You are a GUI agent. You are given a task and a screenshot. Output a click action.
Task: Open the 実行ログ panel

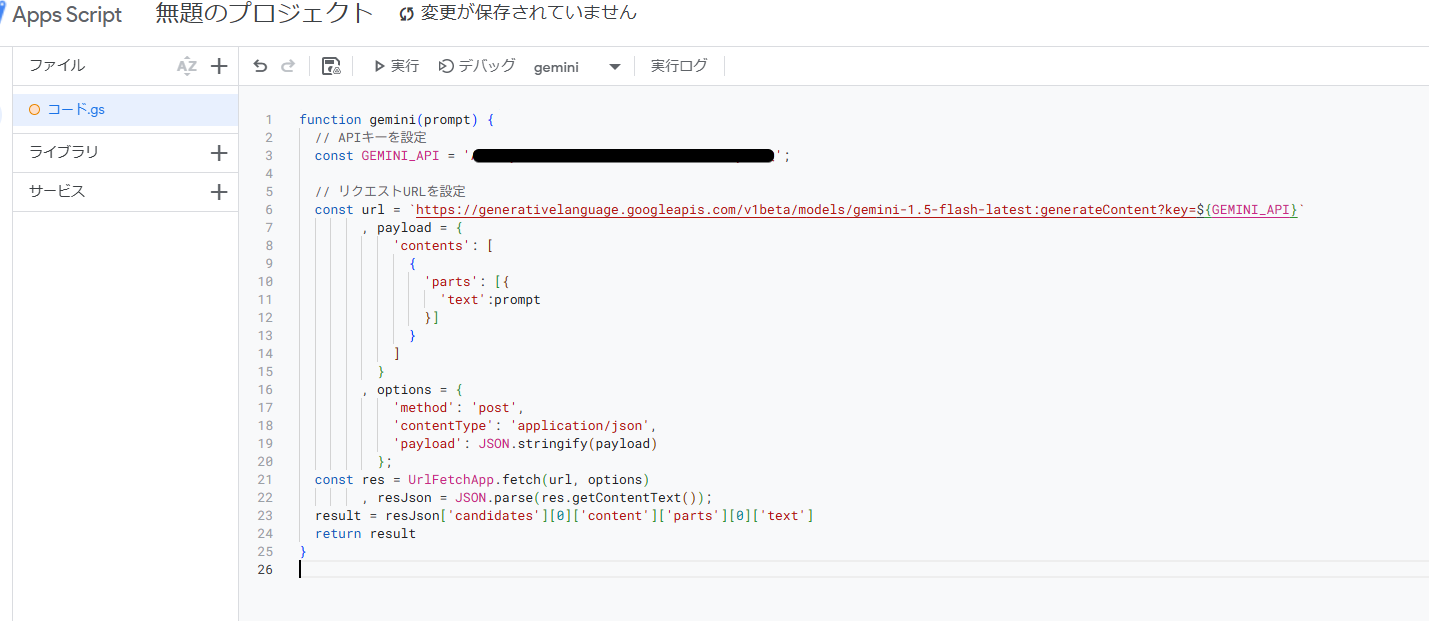click(679, 65)
